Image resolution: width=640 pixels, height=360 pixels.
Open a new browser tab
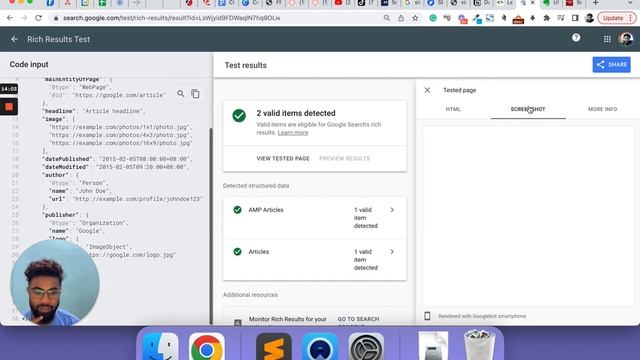pyautogui.click(x=596, y=3)
